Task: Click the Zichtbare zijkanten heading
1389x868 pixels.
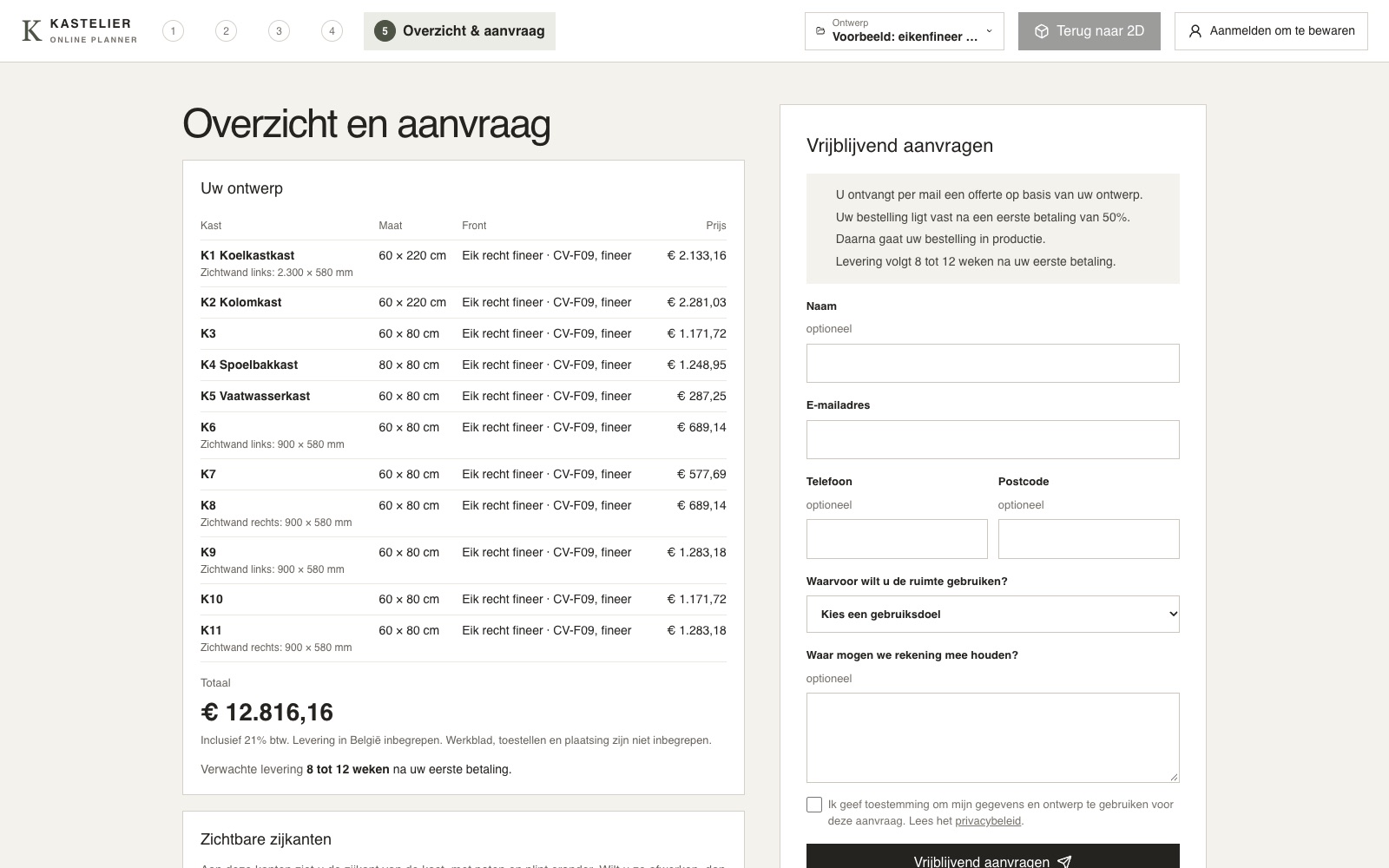Action: click(x=266, y=839)
